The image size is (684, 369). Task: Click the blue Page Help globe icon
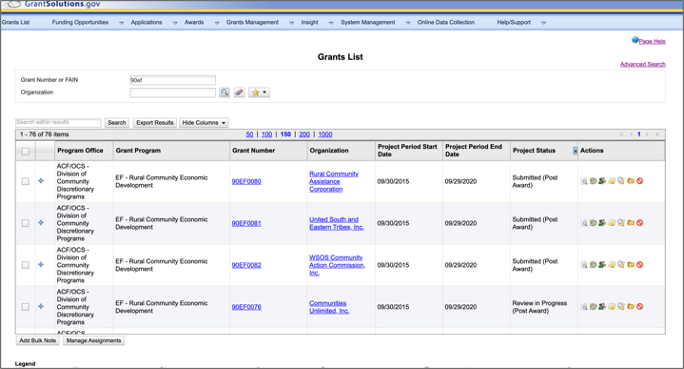(x=635, y=40)
